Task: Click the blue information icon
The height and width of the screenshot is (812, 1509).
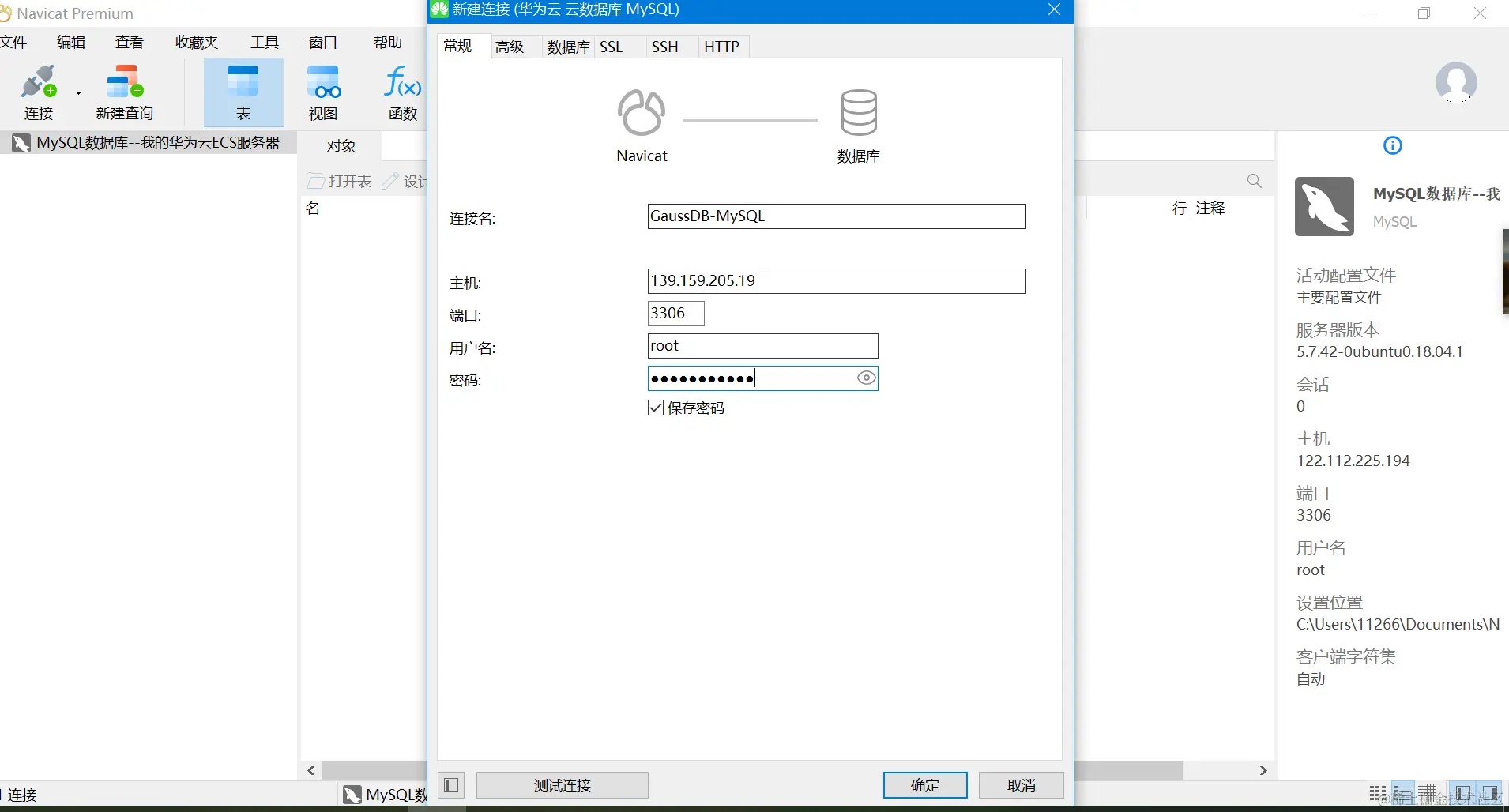Action: [1393, 145]
